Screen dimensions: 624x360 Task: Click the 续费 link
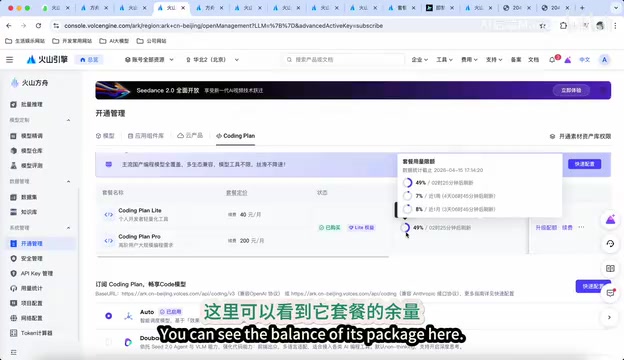click(567, 228)
